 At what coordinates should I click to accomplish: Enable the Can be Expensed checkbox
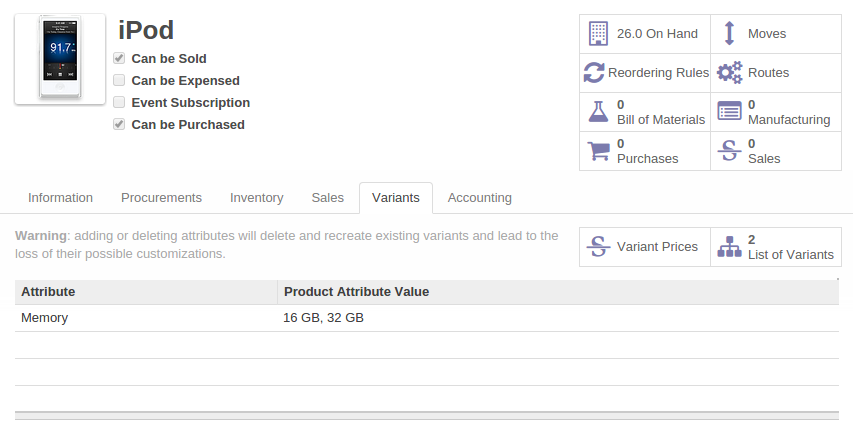[119, 81]
